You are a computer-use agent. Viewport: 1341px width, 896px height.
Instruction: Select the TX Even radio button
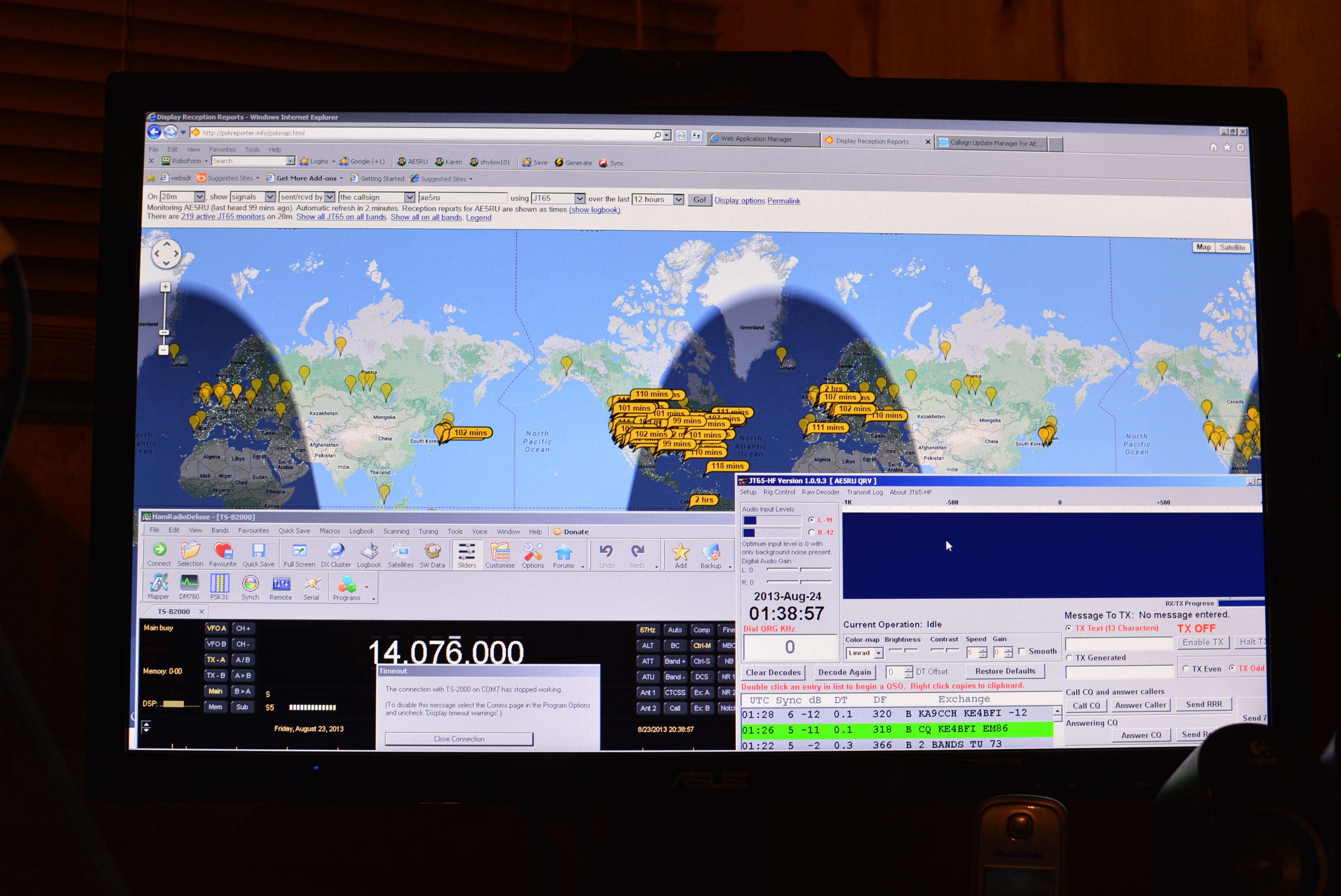click(x=1185, y=668)
